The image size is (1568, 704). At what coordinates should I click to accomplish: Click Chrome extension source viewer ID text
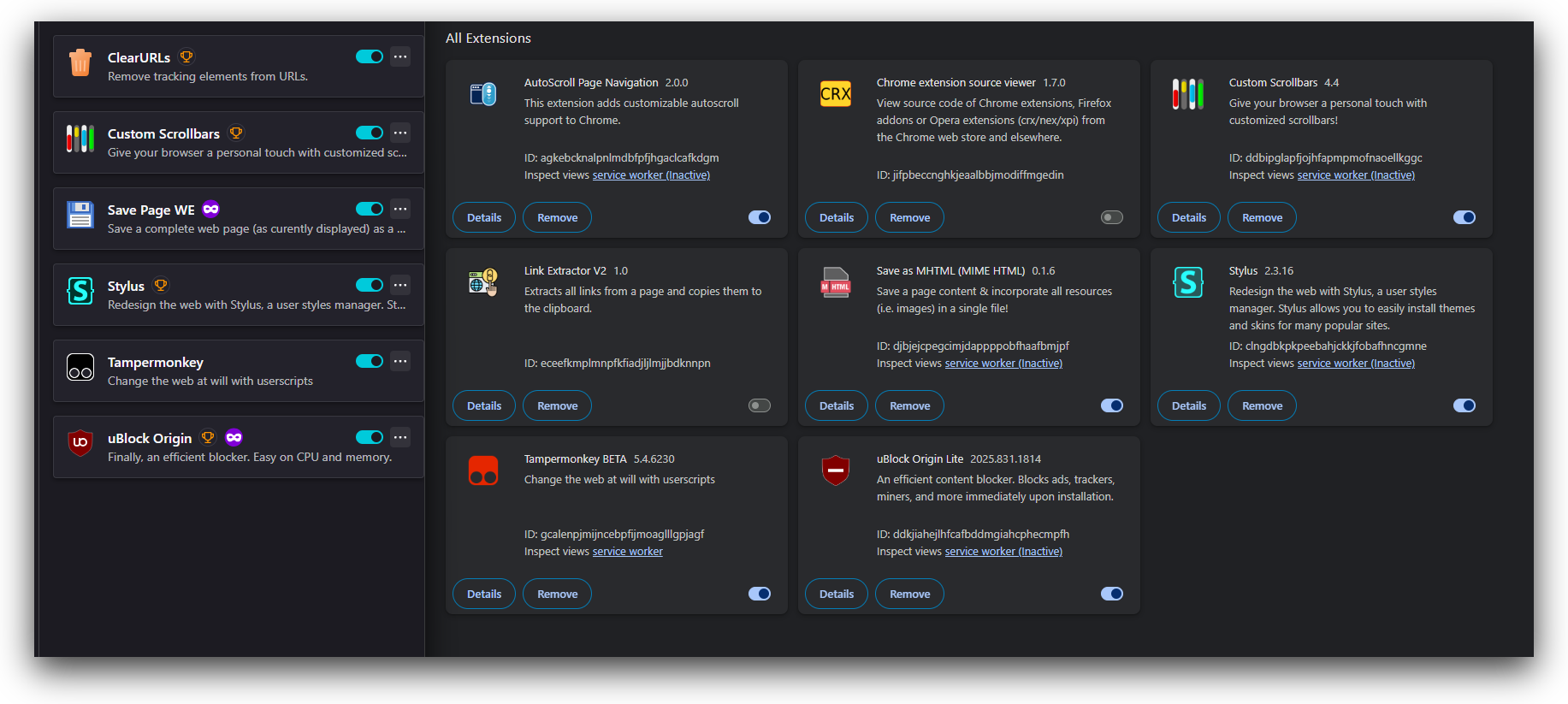pos(970,175)
